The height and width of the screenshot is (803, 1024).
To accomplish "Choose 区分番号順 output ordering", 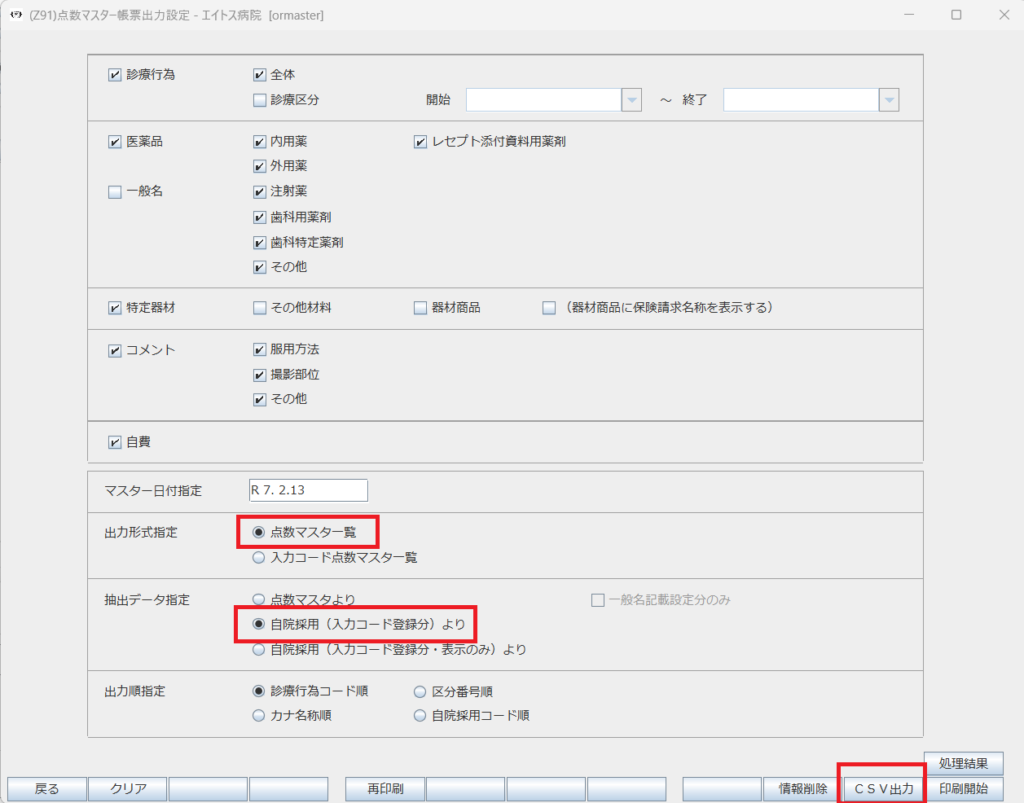I will [x=419, y=690].
